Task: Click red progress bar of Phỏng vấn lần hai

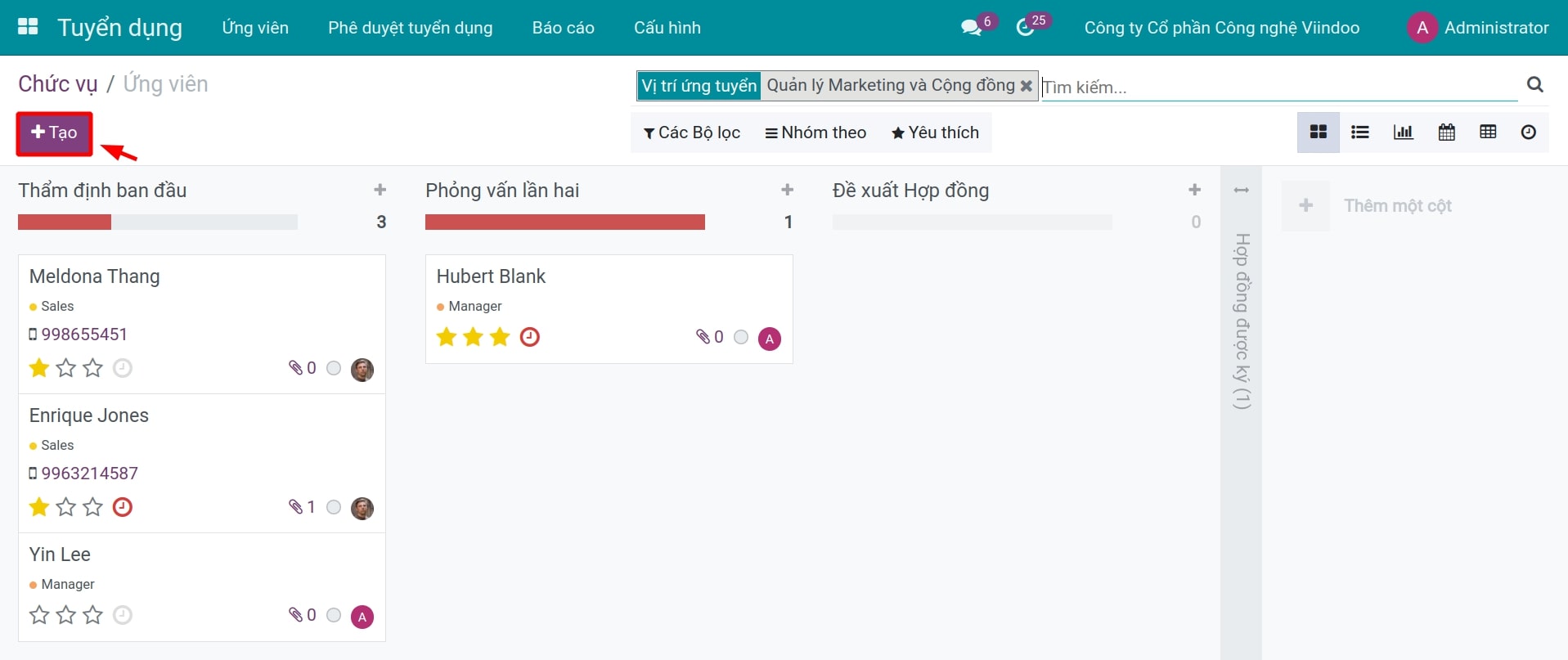Action: click(564, 222)
